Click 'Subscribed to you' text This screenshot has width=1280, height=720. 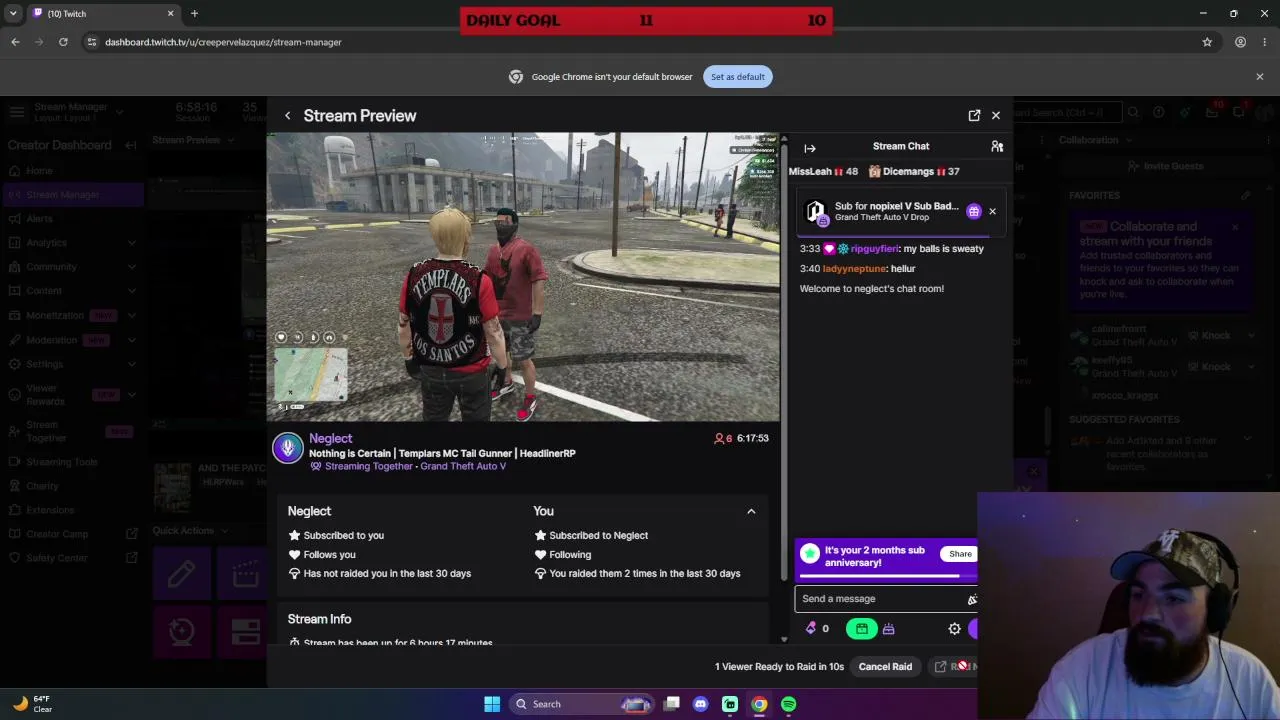click(x=343, y=536)
